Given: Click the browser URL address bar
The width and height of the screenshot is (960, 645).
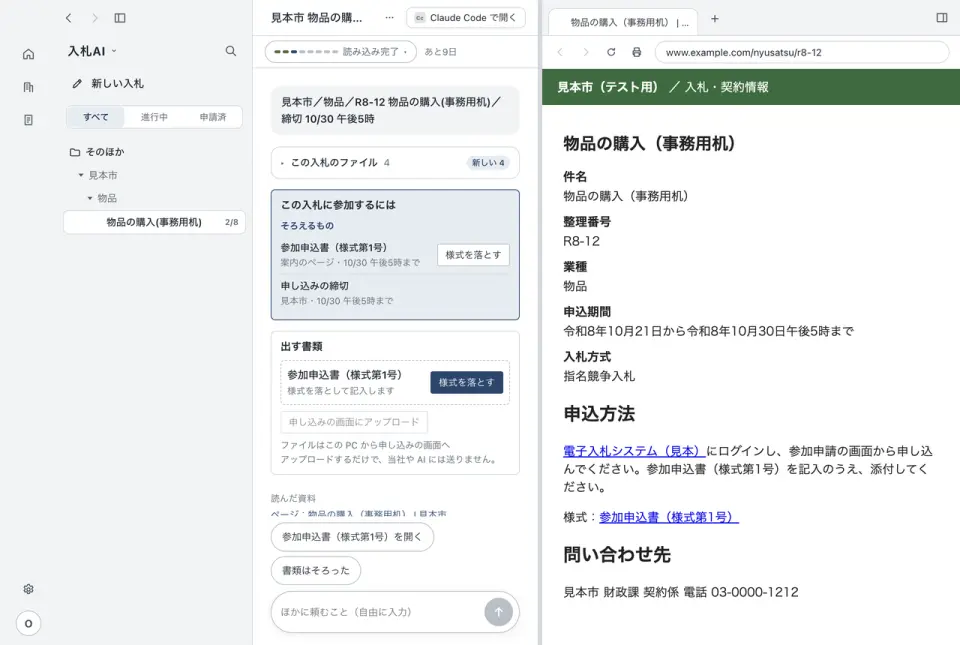Looking at the screenshot, I should pos(802,53).
